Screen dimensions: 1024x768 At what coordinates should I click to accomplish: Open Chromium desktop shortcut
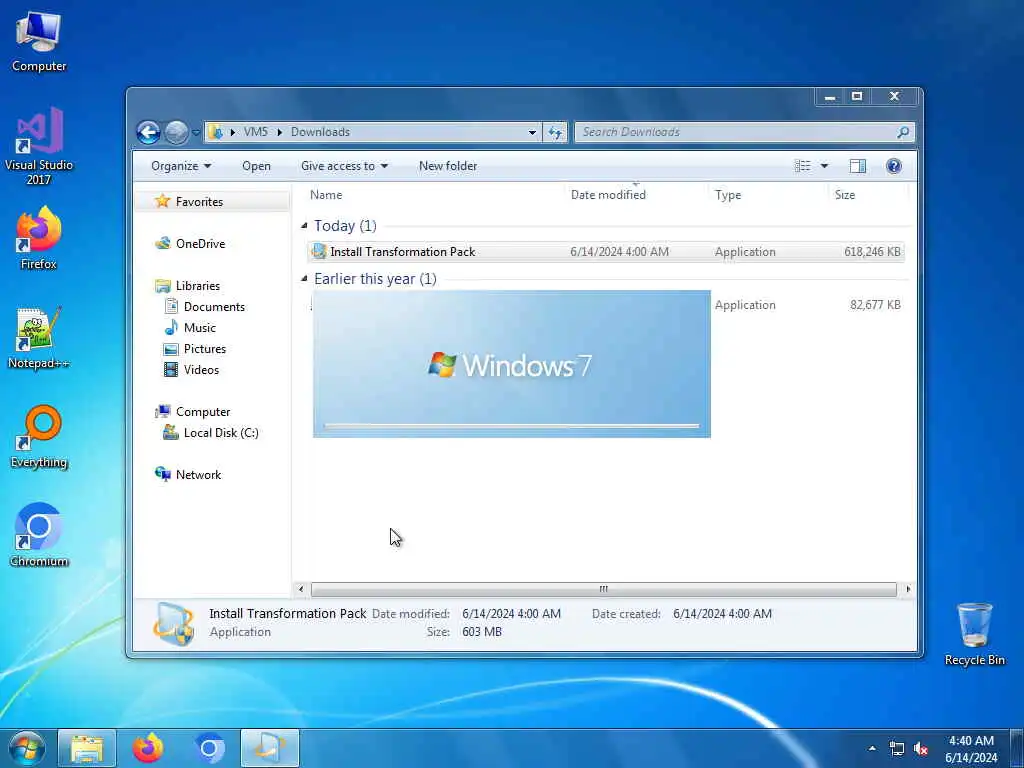[x=39, y=536]
